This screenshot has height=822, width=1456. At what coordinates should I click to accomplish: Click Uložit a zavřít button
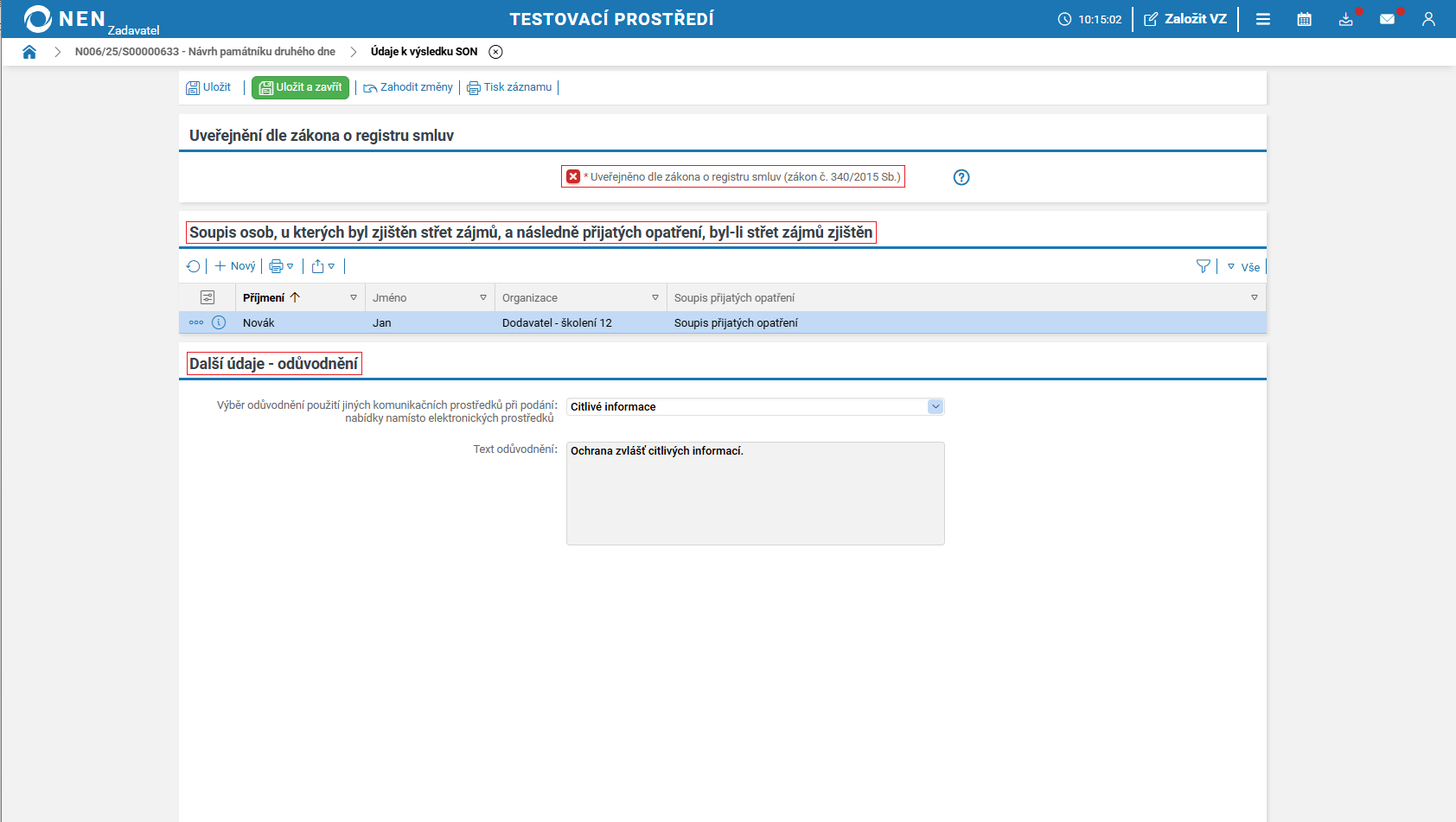[300, 87]
